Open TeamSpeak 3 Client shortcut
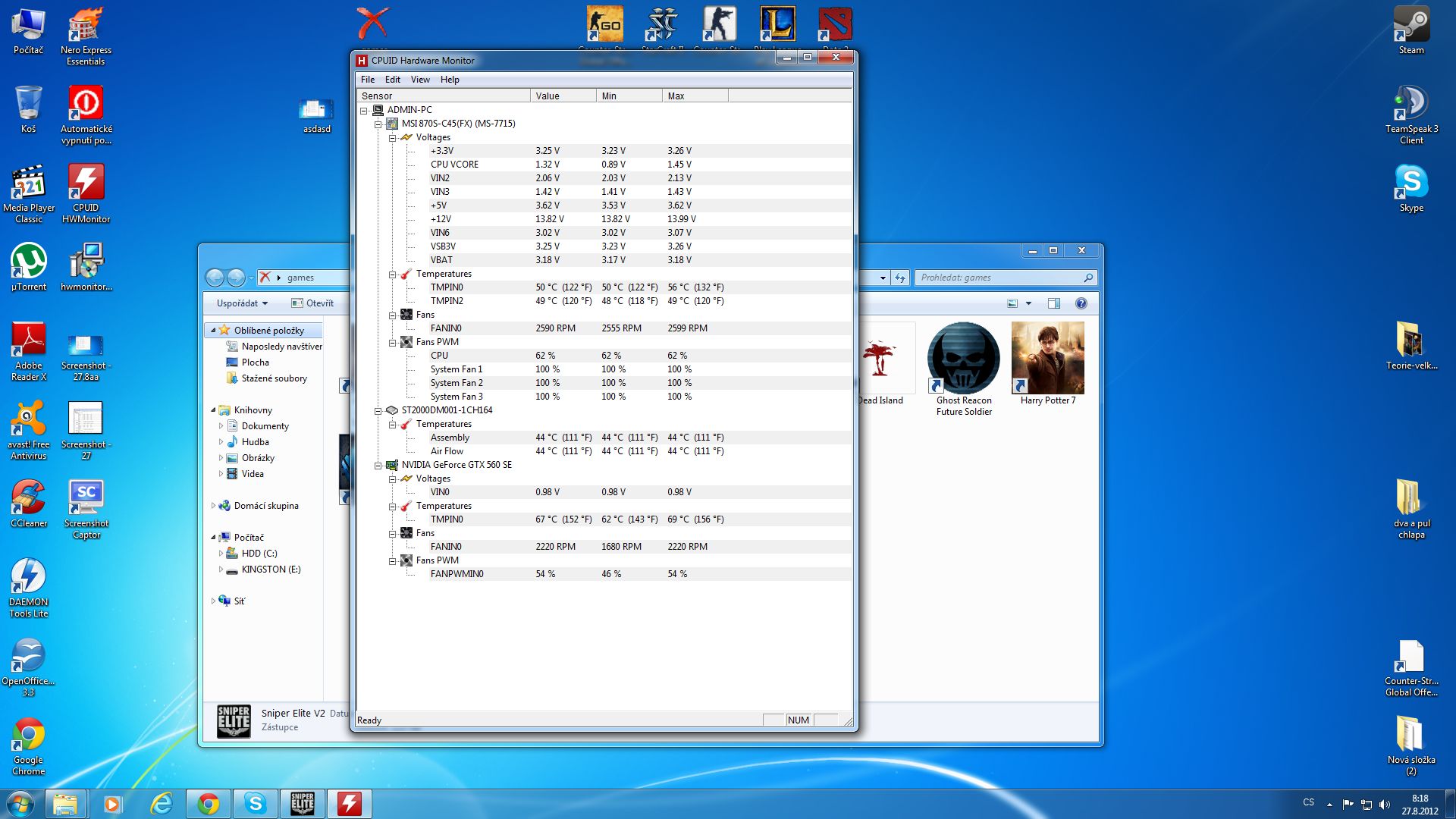This screenshot has width=1456, height=819. 1411,115
